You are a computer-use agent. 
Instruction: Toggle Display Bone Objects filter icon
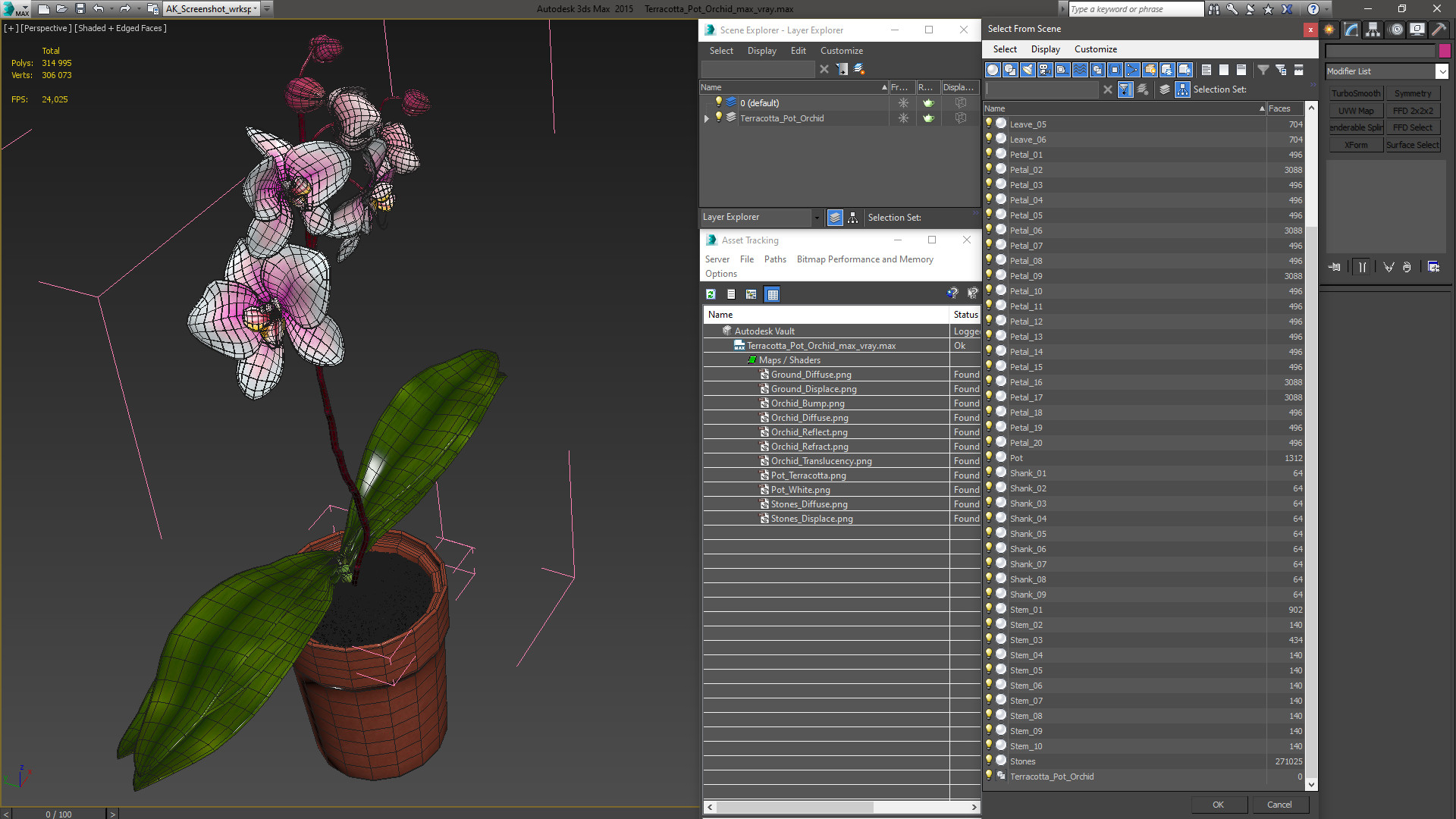click(1132, 70)
